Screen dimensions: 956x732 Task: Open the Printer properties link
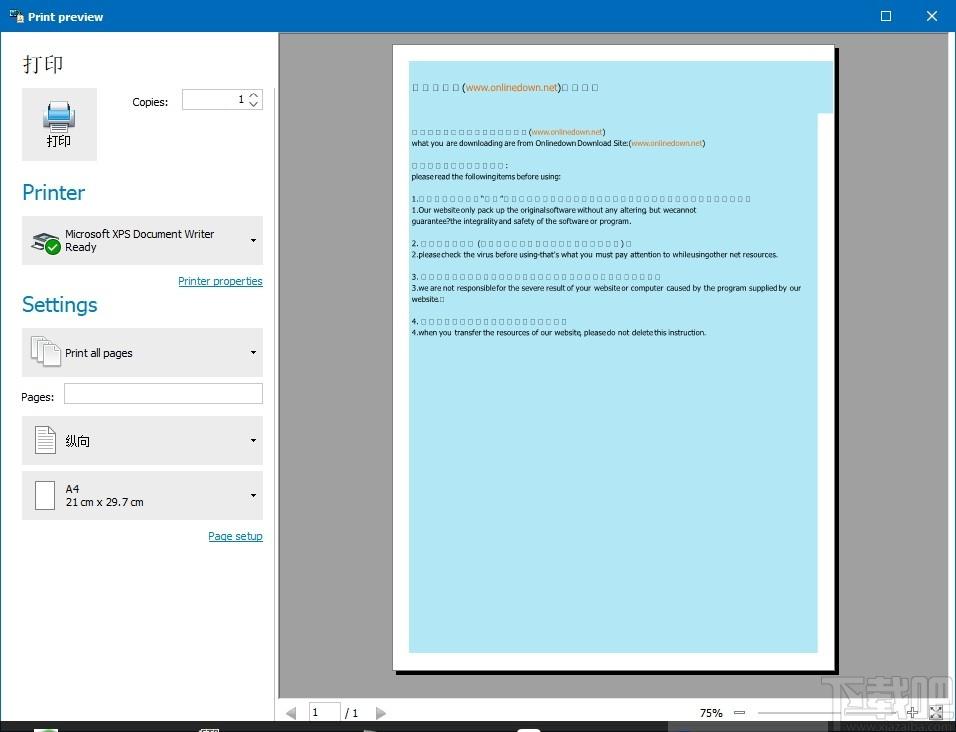220,281
